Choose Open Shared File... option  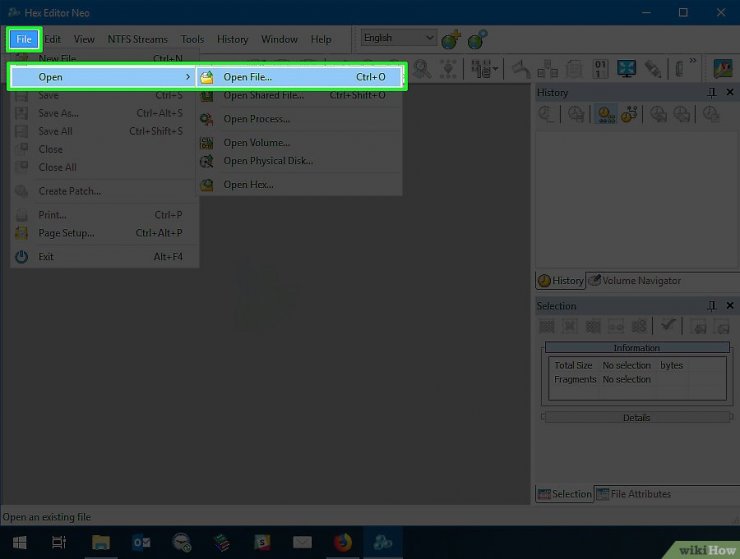click(x=299, y=95)
